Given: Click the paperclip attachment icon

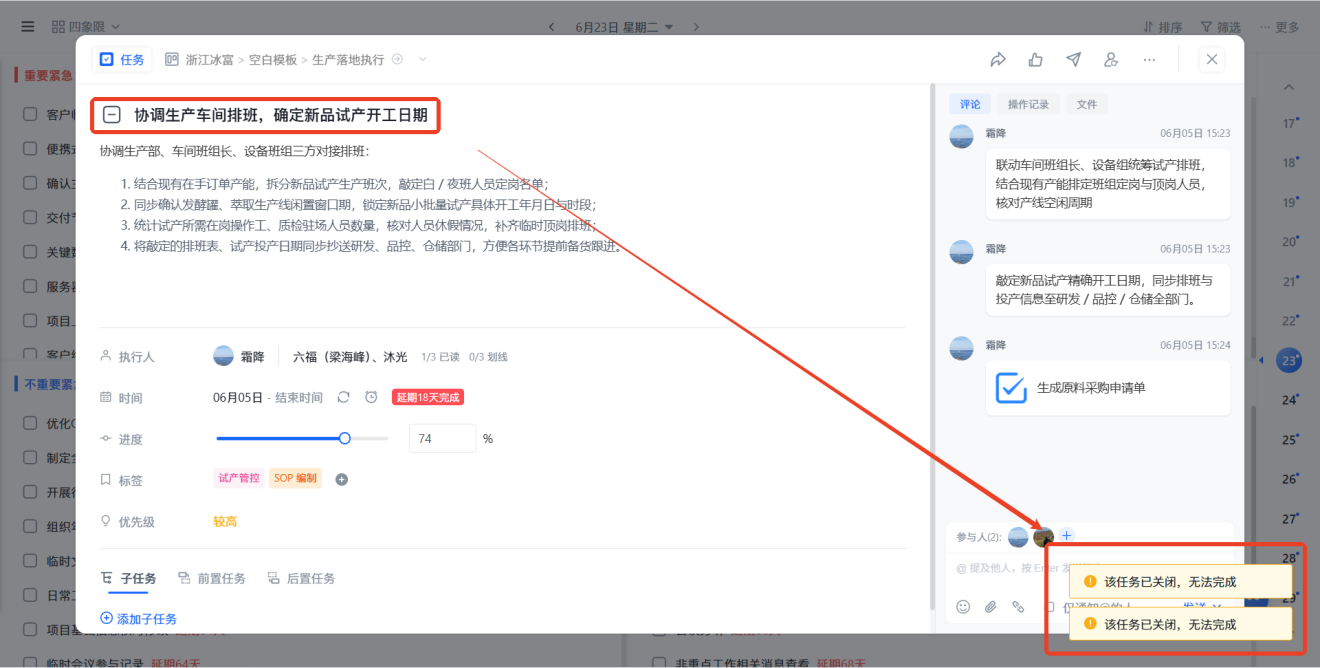Looking at the screenshot, I should 991,606.
